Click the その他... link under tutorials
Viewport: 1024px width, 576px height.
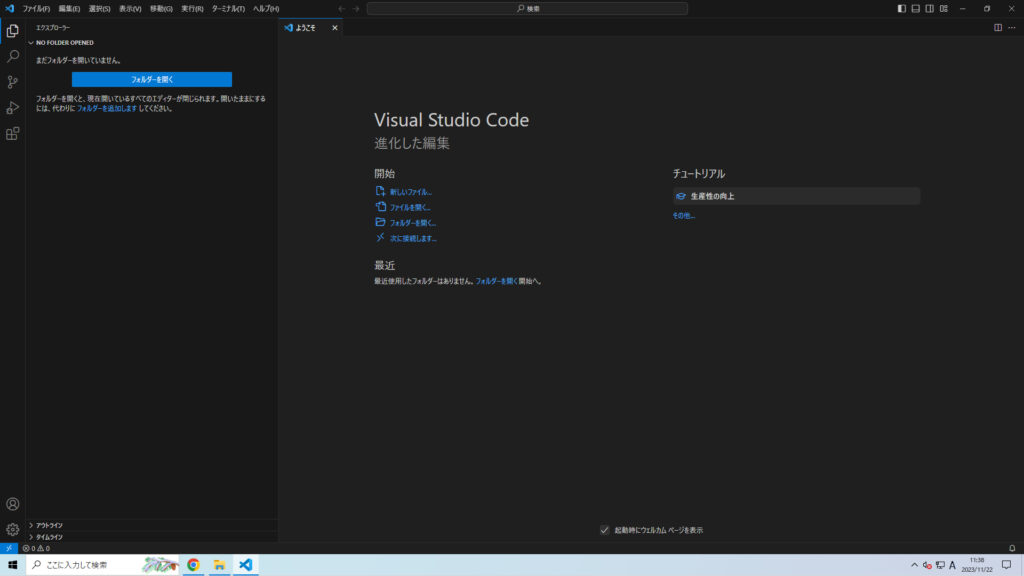(x=684, y=216)
